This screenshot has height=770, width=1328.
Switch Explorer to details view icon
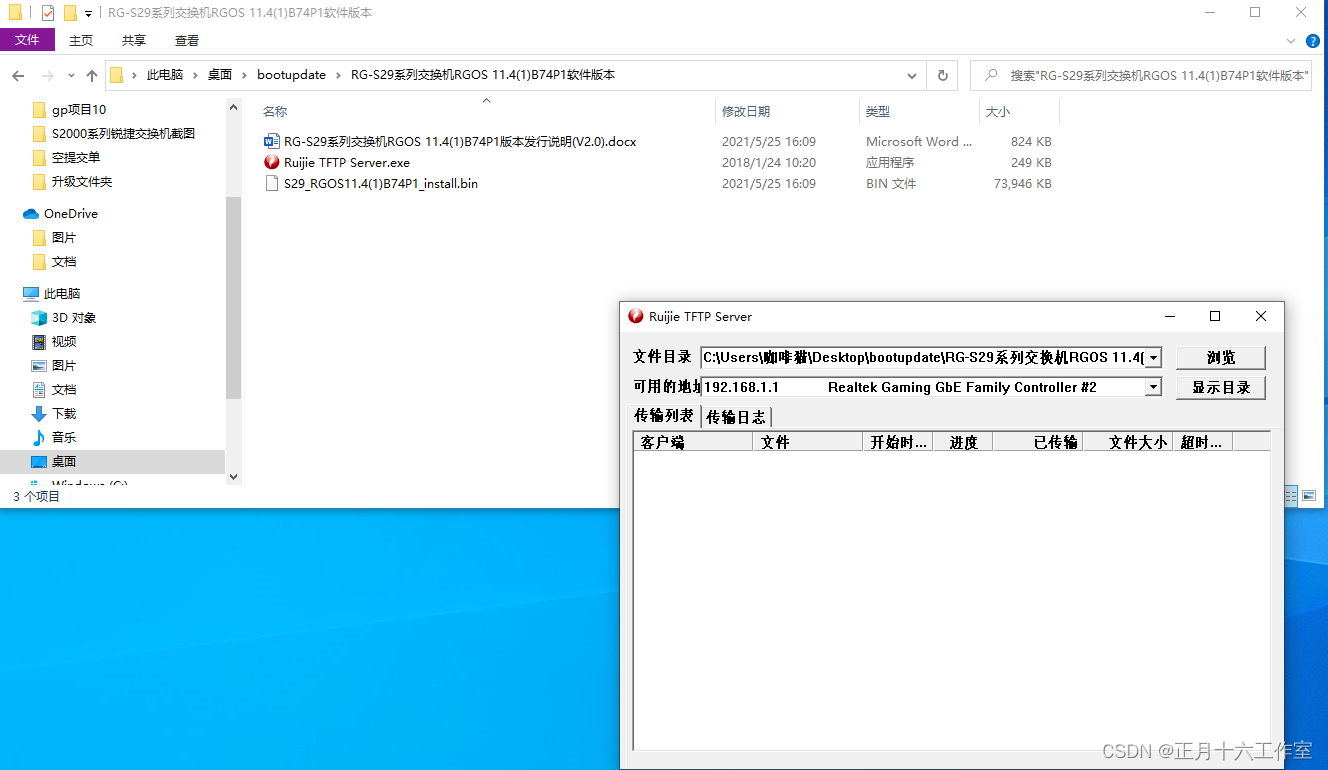[1291, 495]
